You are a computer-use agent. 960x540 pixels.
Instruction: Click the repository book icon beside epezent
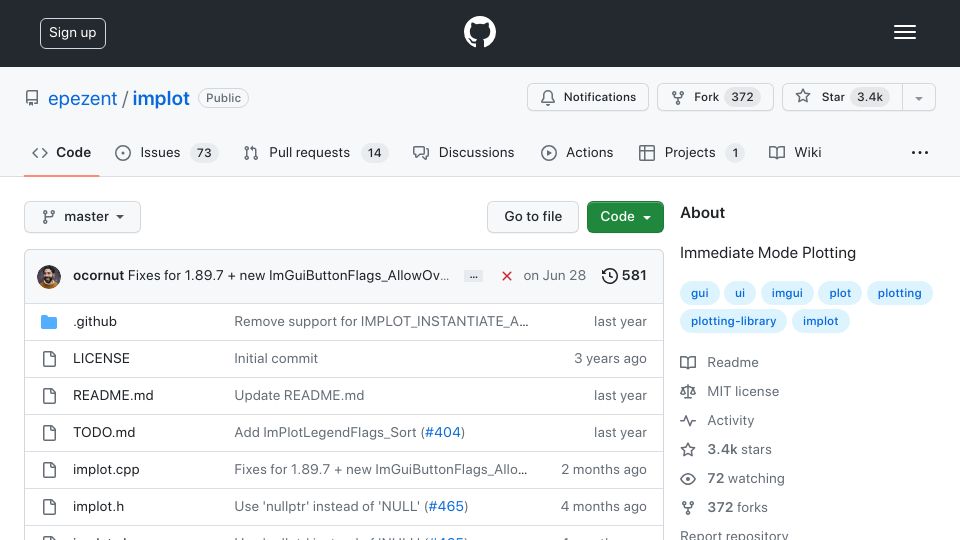[x=32, y=98]
